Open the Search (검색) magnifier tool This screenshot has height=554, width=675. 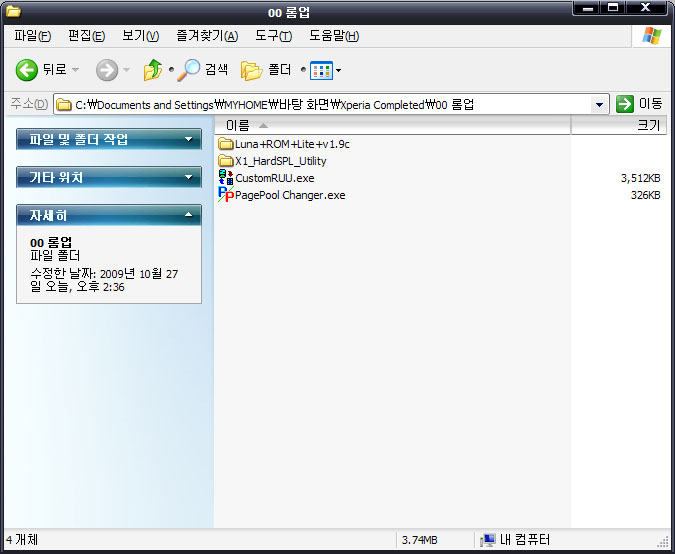tap(189, 70)
